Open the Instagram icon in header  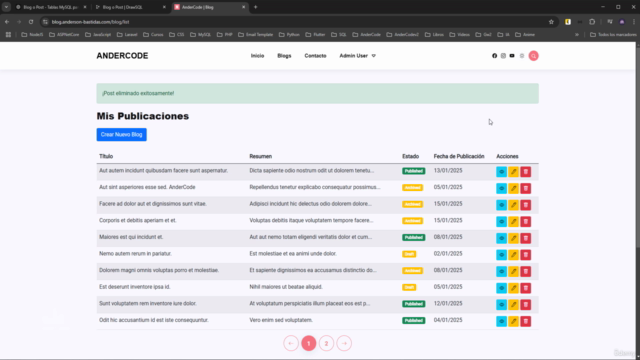[x=503, y=56]
